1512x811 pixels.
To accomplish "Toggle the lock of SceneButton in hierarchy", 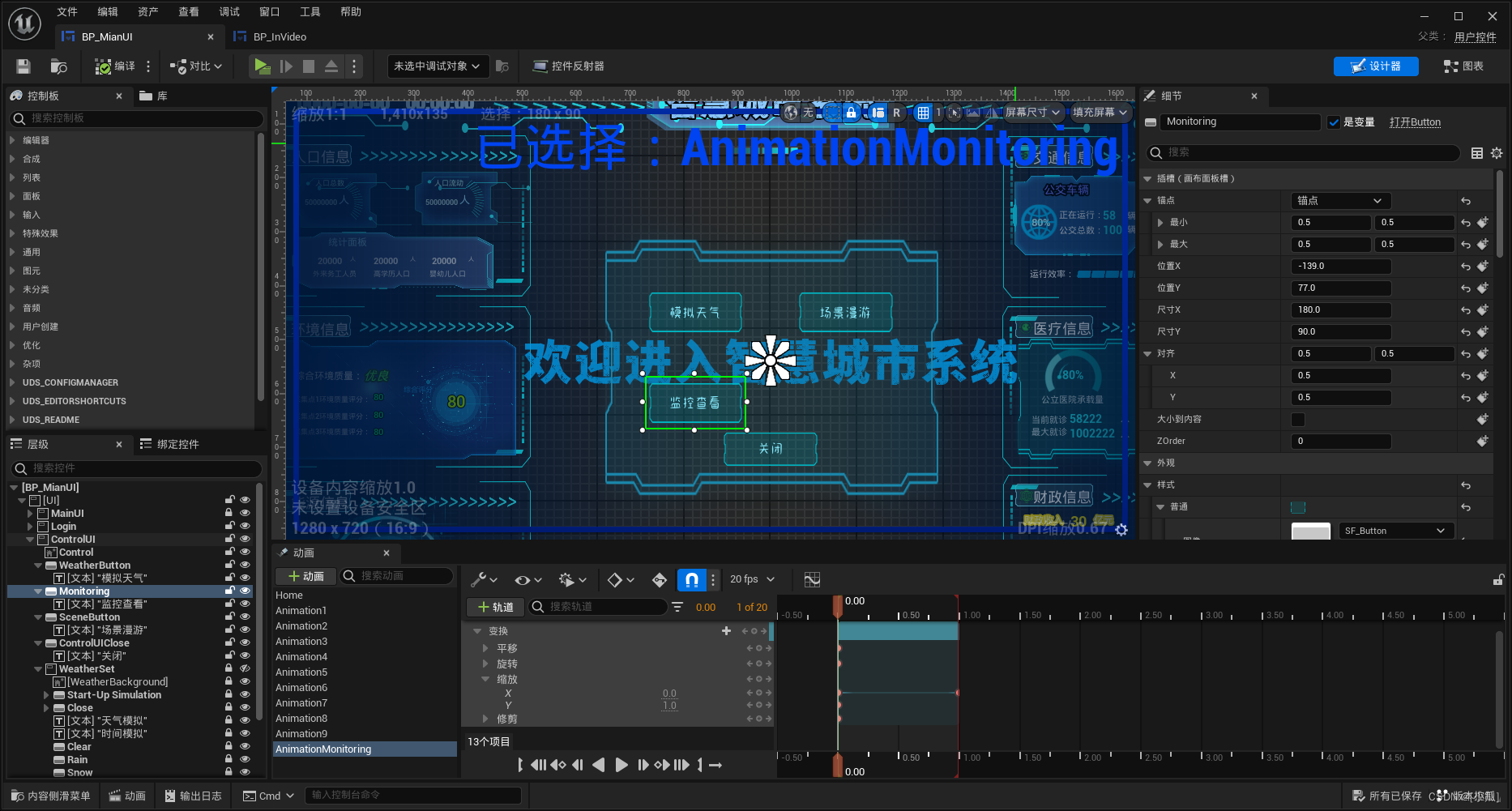I will click(x=229, y=617).
